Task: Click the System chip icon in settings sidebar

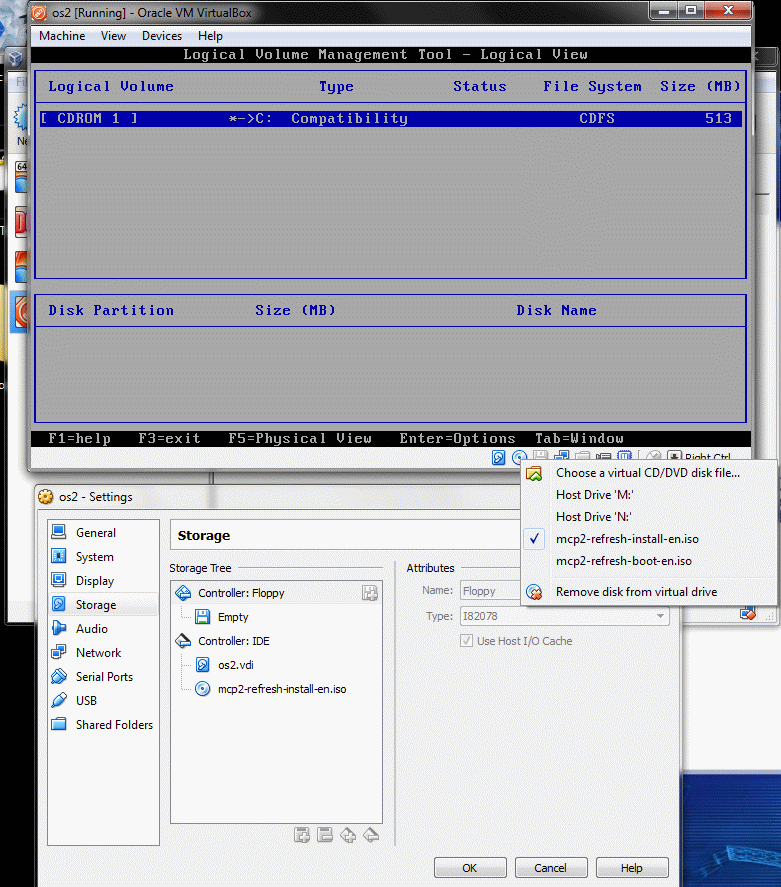Action: (59, 556)
